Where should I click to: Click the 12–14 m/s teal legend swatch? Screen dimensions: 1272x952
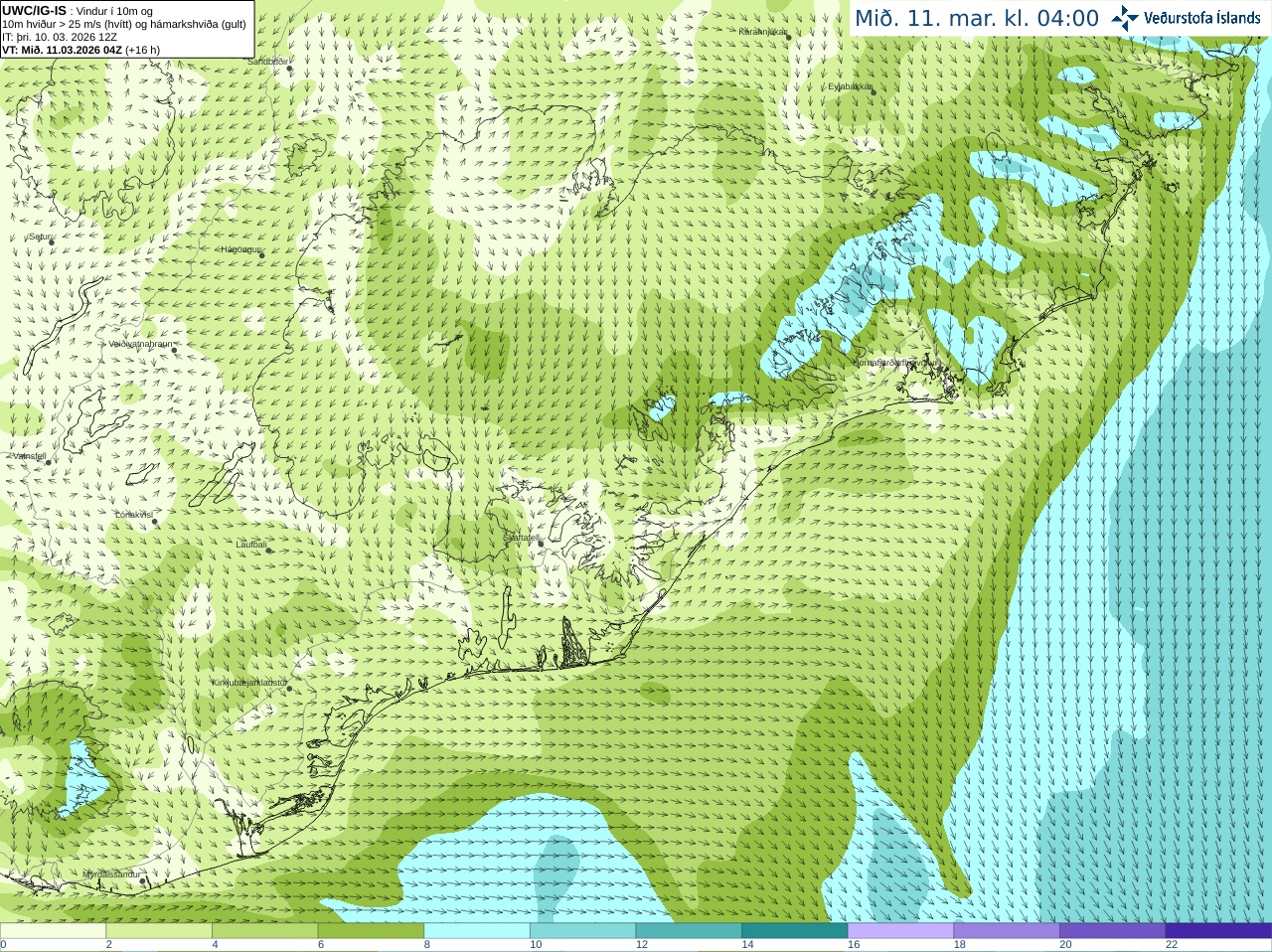click(x=689, y=931)
